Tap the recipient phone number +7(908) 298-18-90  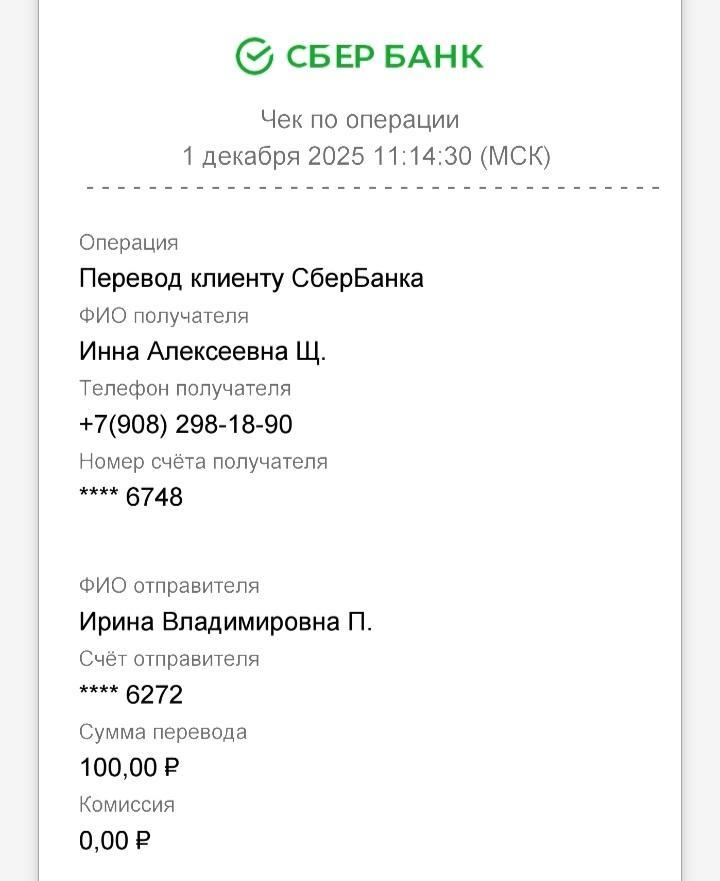pos(186,425)
